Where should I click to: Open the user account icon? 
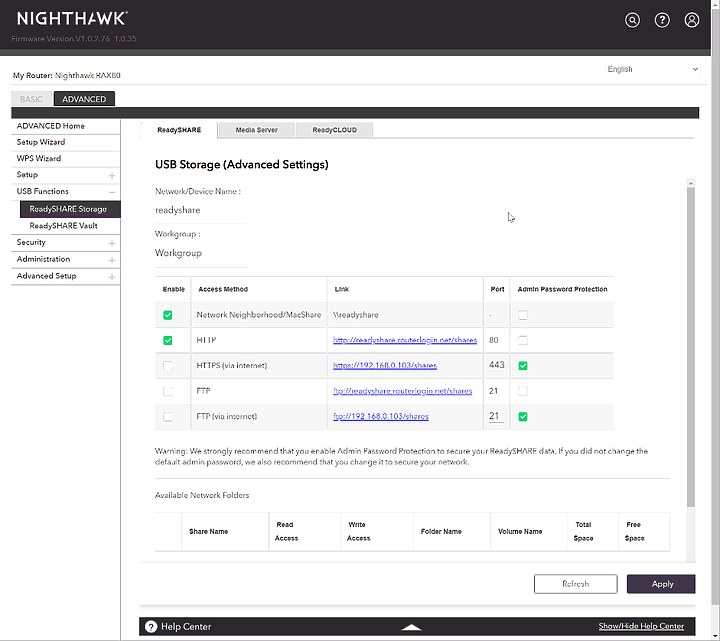pos(692,20)
